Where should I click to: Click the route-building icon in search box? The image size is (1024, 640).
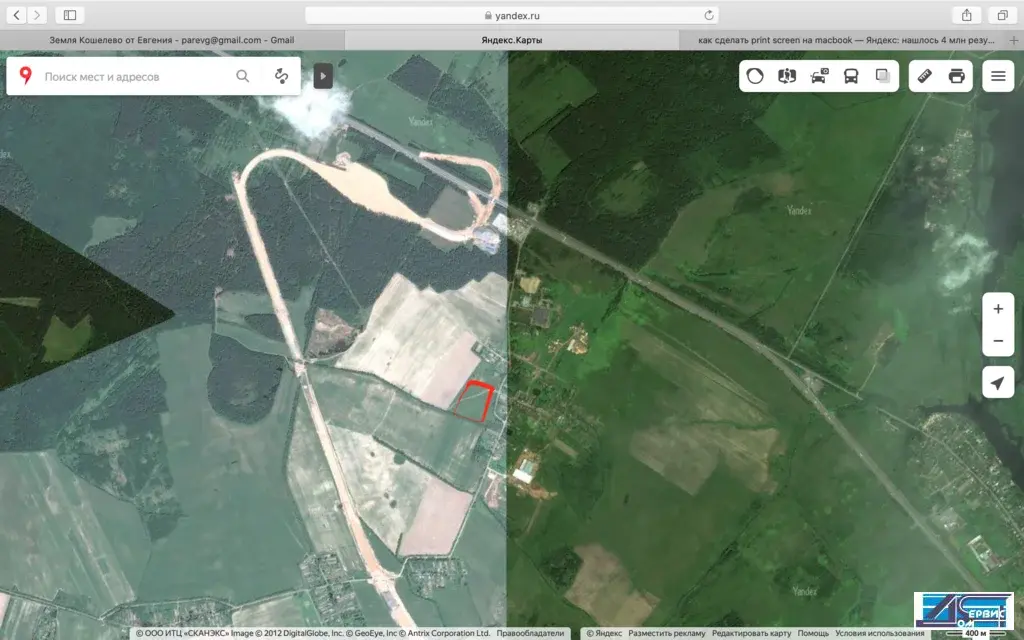(281, 76)
